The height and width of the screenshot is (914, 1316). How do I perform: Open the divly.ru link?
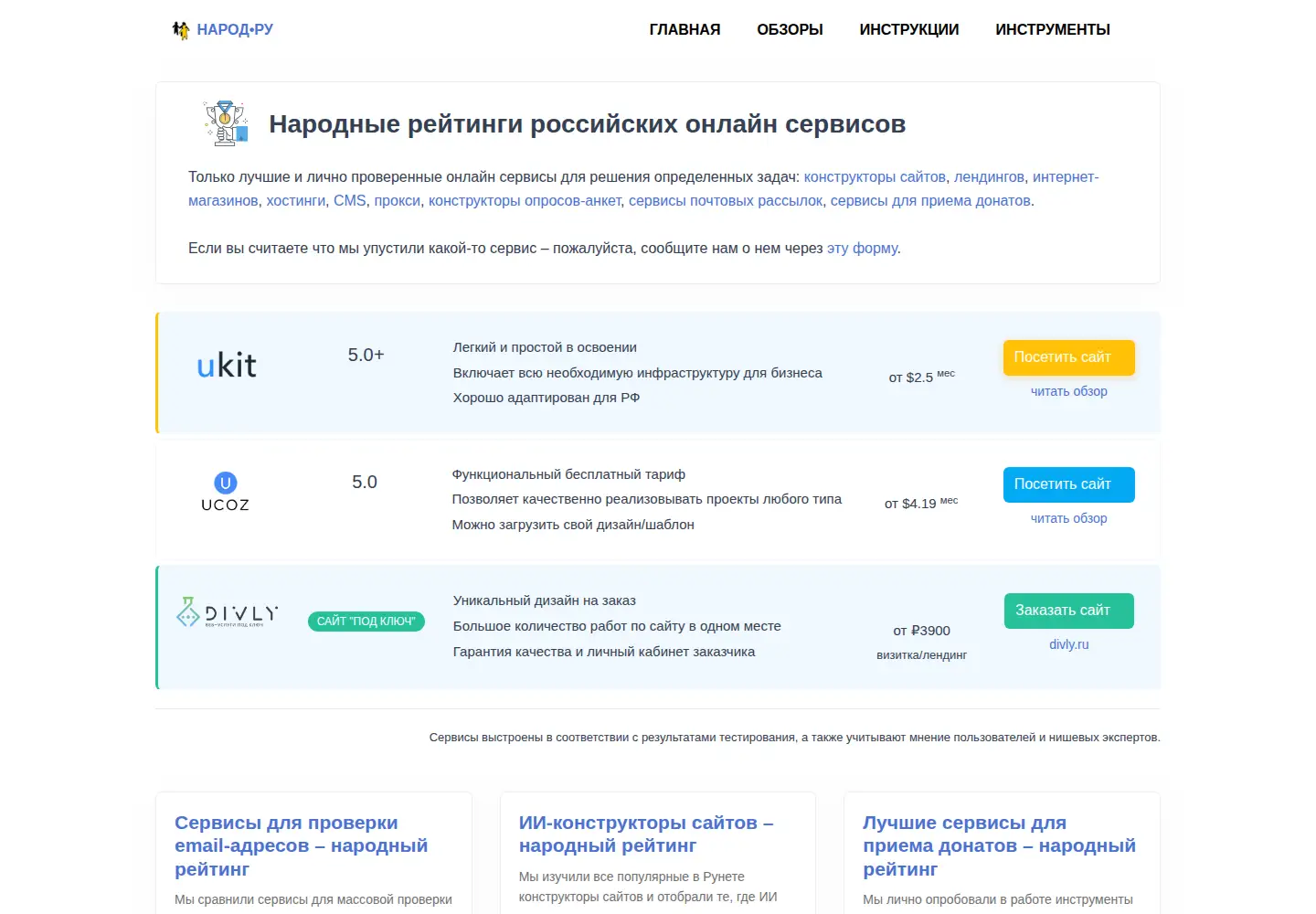(x=1069, y=644)
